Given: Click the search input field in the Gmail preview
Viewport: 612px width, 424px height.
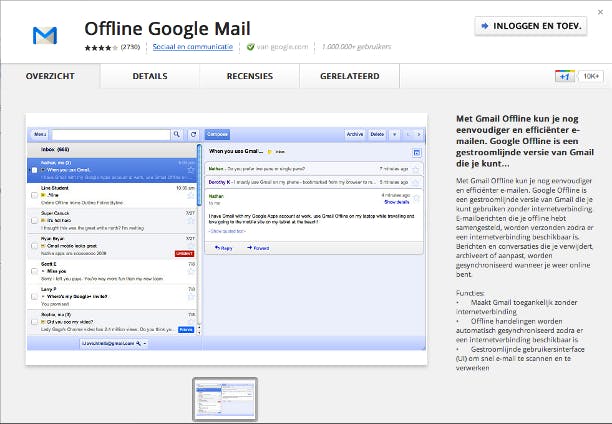Looking at the screenshot, I should [111, 134].
